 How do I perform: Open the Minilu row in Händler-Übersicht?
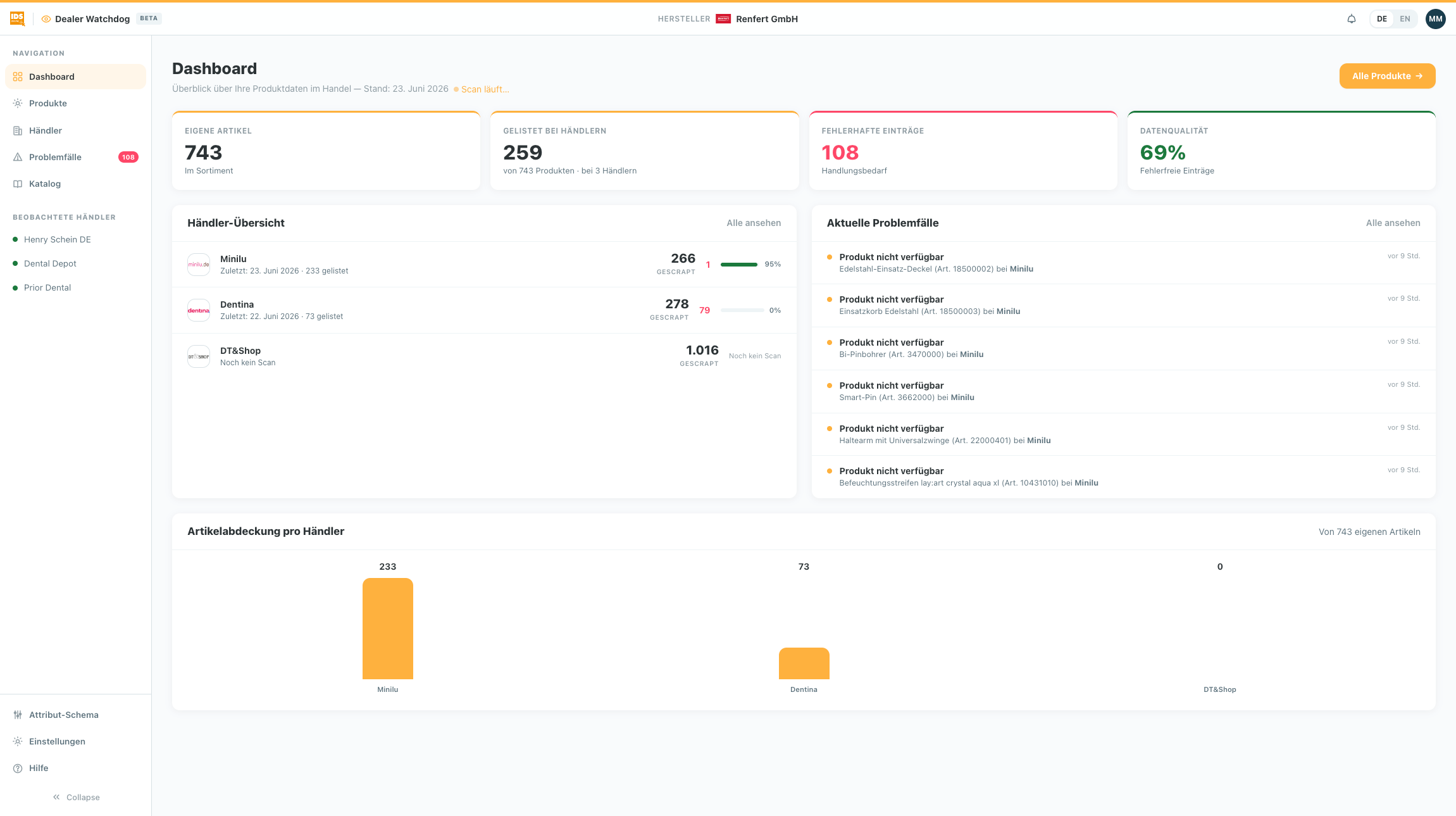(x=484, y=265)
